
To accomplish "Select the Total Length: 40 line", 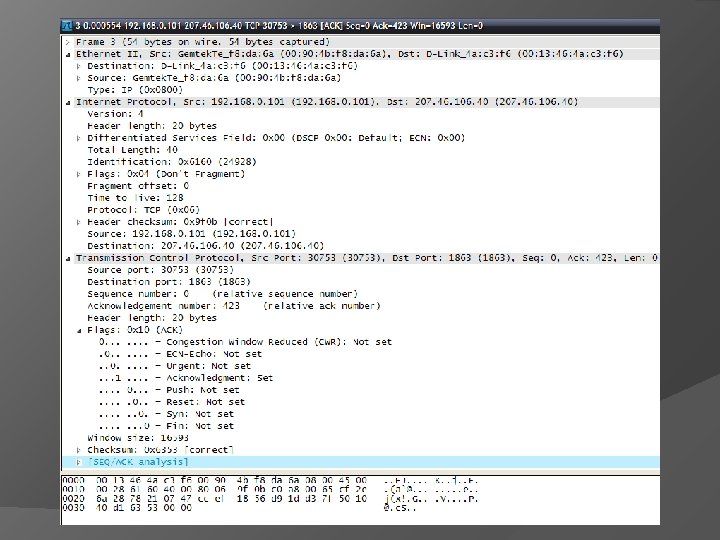I will tap(132, 150).
